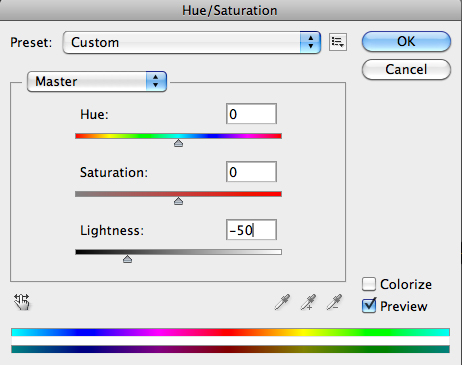The width and height of the screenshot is (462, 365).
Task: Click the Lightness black-to-white slider track
Action: point(178,252)
